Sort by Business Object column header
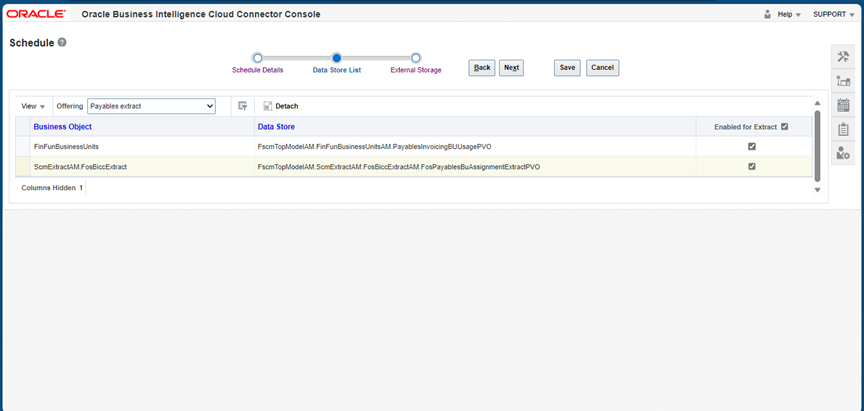Image resolution: width=864 pixels, height=411 pixels. [63, 127]
